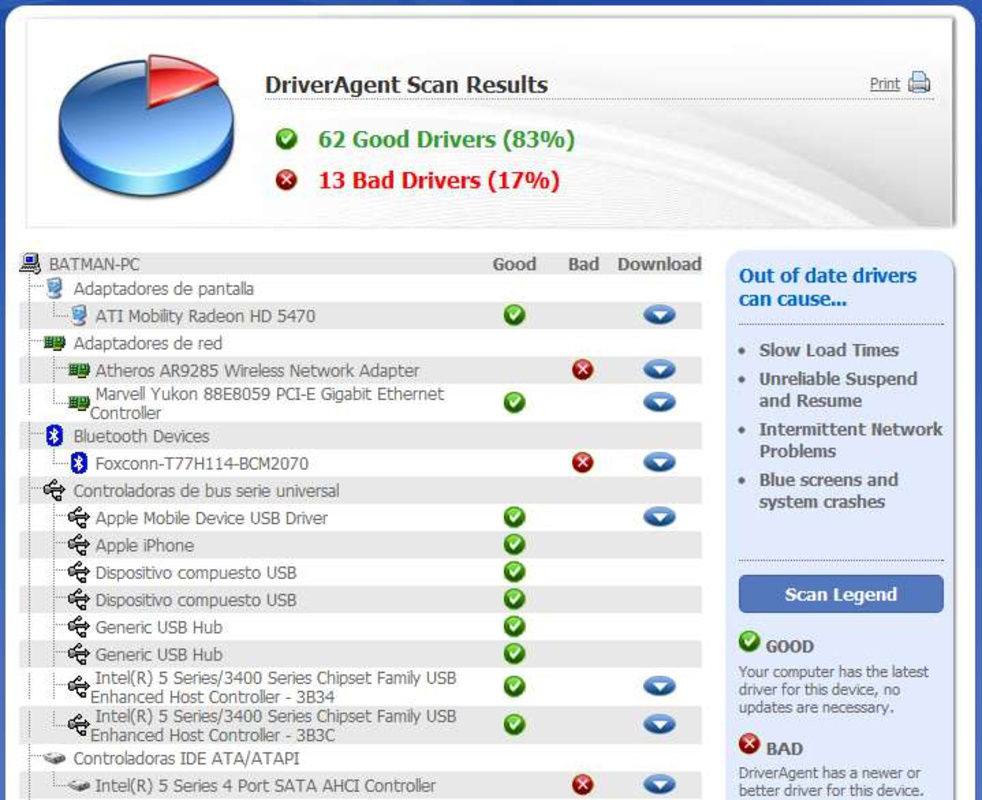
Task: Click the BAD legend red X icon
Action: [749, 744]
